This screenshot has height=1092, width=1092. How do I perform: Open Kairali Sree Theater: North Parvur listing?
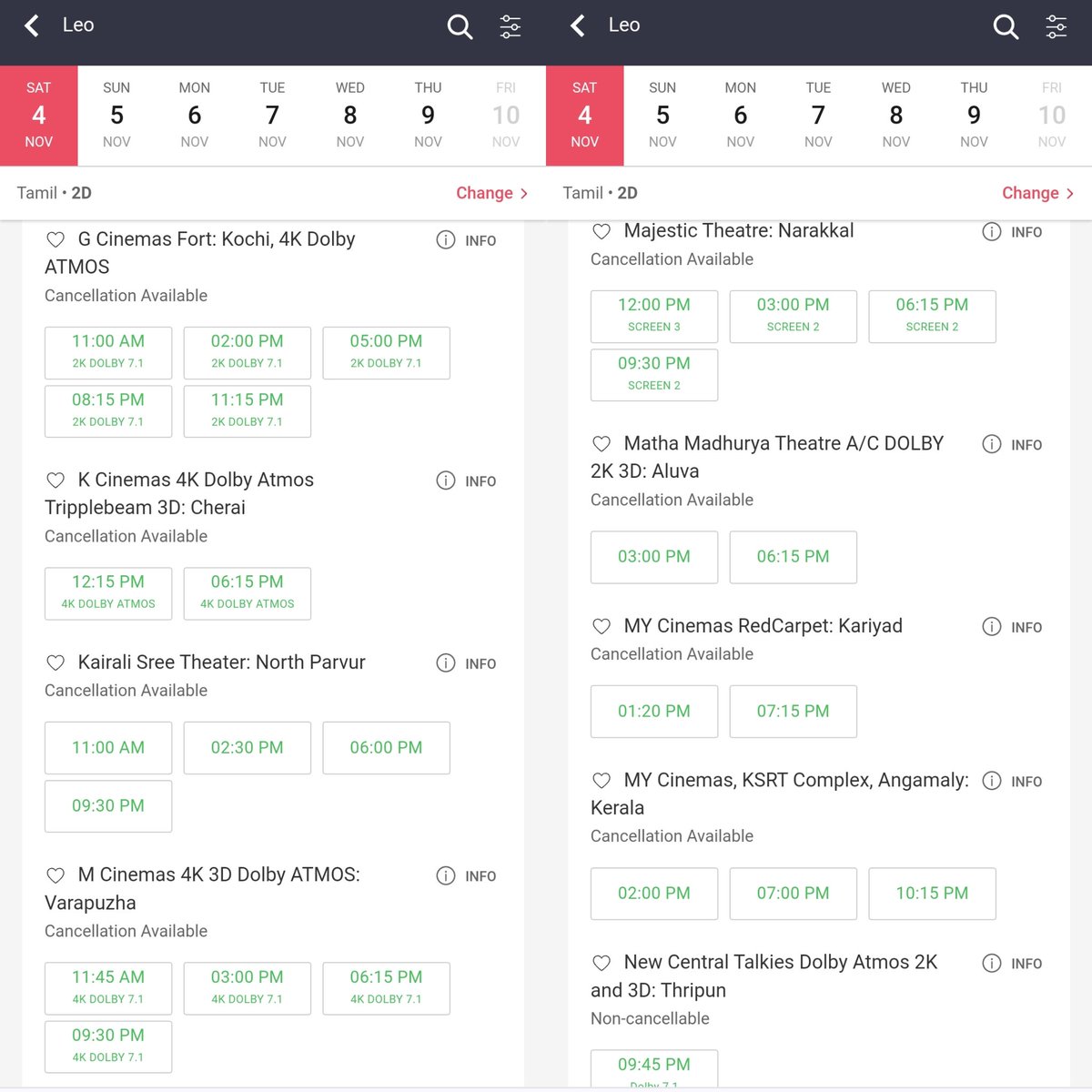[x=222, y=662]
